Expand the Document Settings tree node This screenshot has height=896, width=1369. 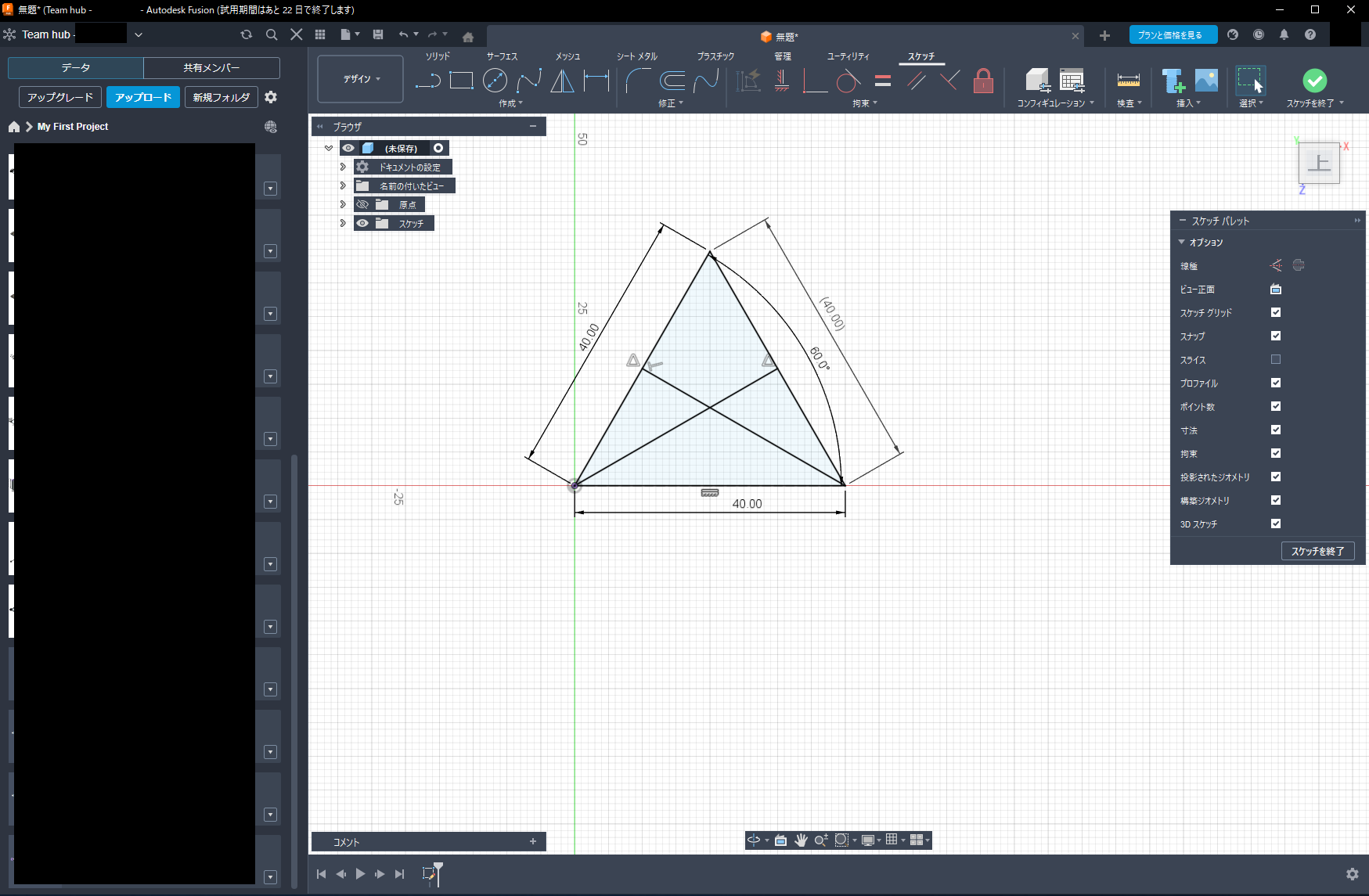coord(343,167)
